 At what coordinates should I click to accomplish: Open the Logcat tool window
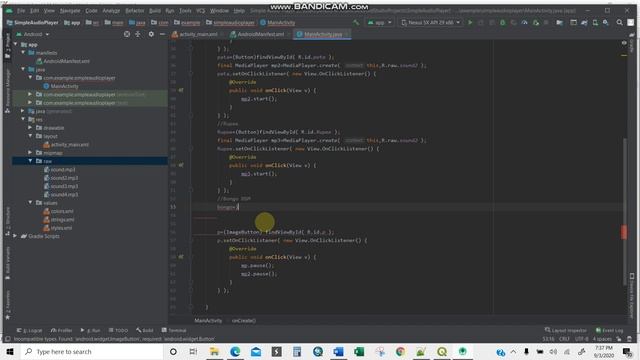point(29,330)
